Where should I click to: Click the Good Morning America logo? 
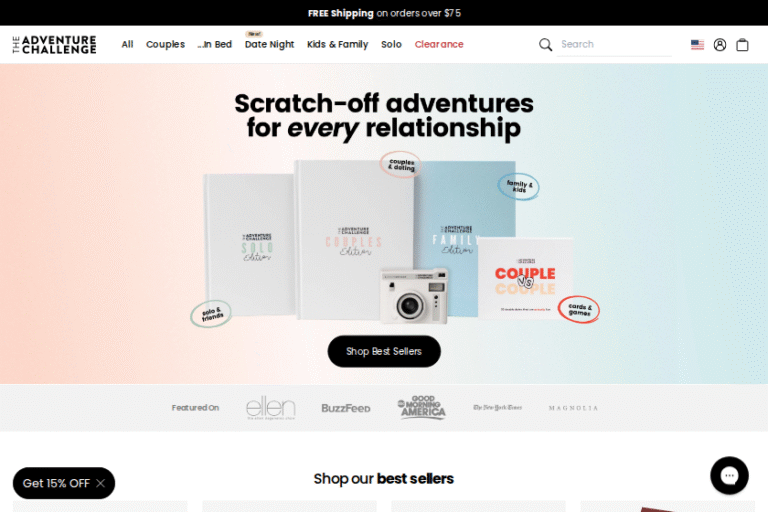click(x=421, y=407)
